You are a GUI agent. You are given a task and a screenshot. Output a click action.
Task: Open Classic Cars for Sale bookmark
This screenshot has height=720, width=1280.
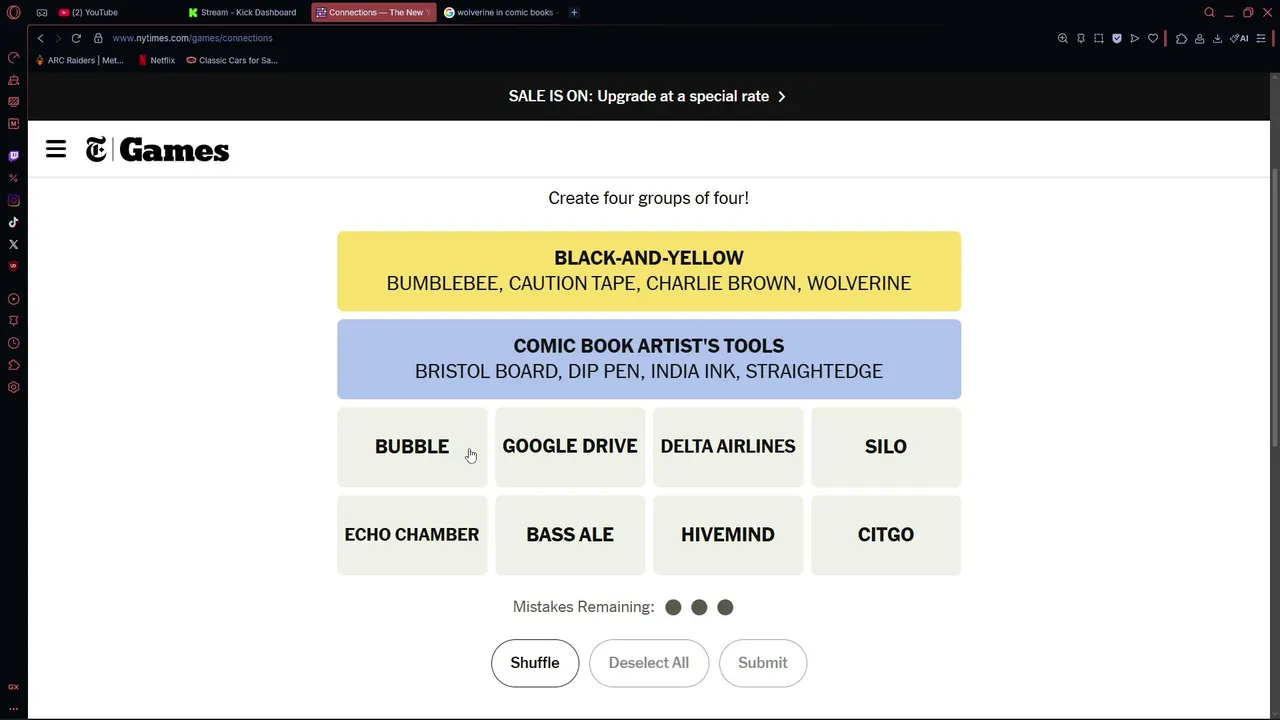[232, 60]
